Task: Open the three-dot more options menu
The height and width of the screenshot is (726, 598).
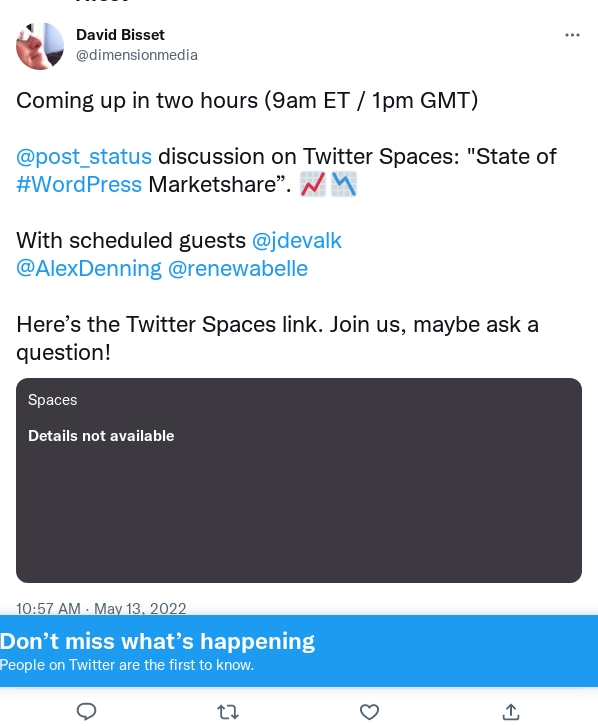Action: tap(572, 35)
